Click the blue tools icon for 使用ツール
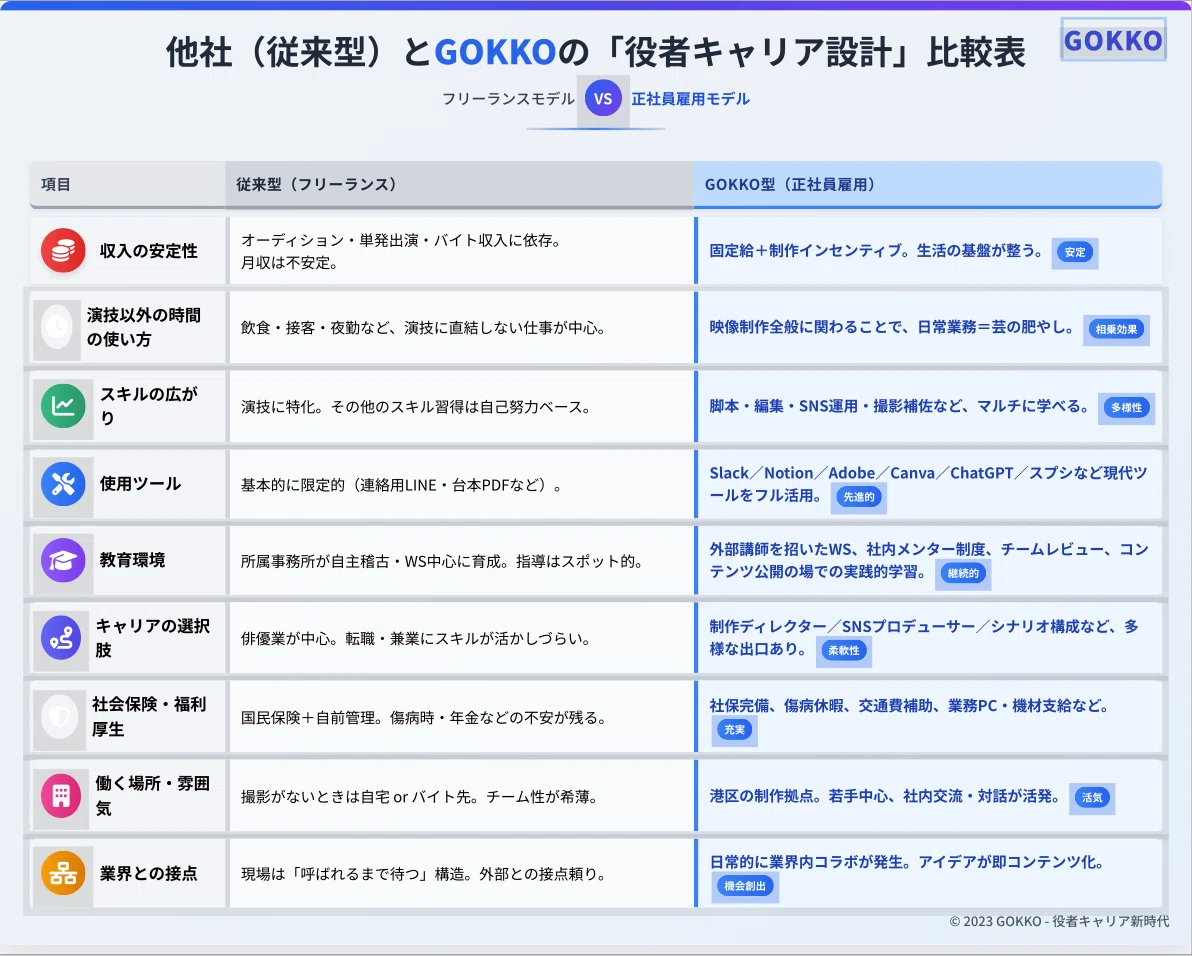 pos(63,483)
